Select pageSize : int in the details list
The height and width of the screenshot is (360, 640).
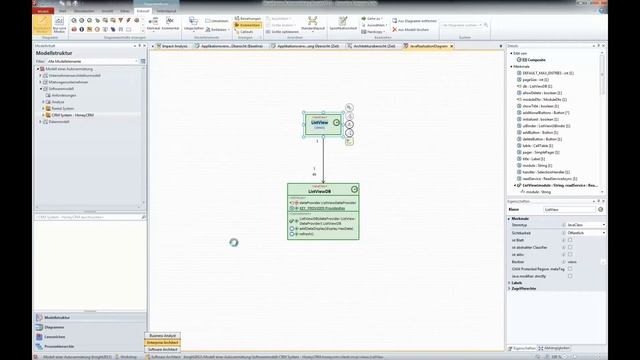click(x=536, y=80)
